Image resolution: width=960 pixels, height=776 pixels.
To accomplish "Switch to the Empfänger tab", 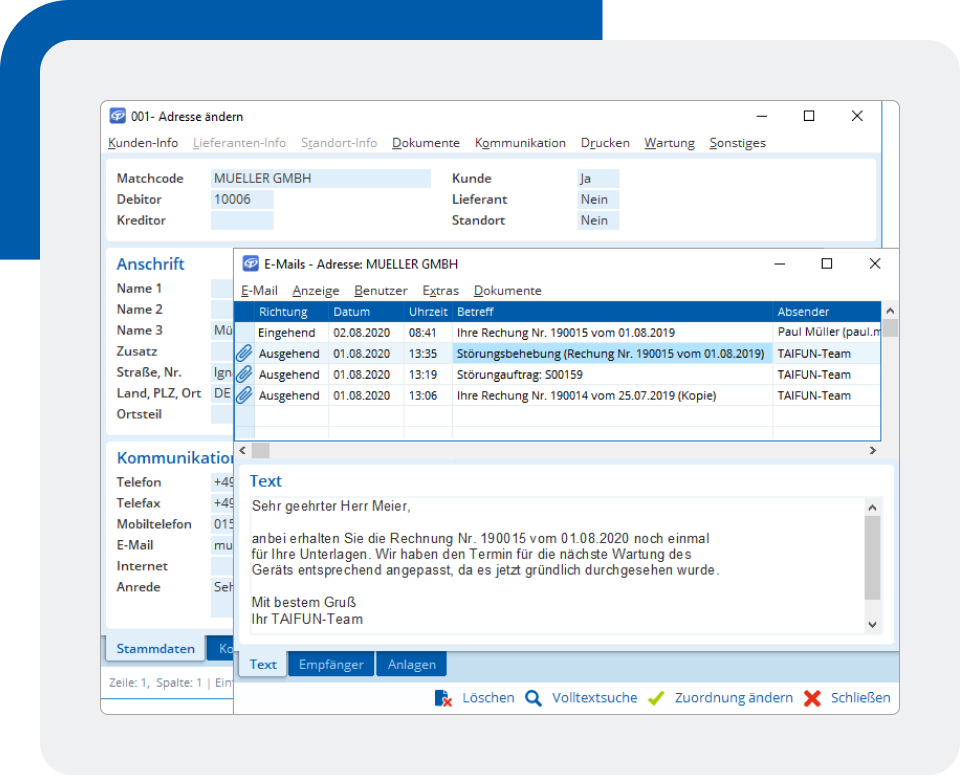I will click(331, 664).
